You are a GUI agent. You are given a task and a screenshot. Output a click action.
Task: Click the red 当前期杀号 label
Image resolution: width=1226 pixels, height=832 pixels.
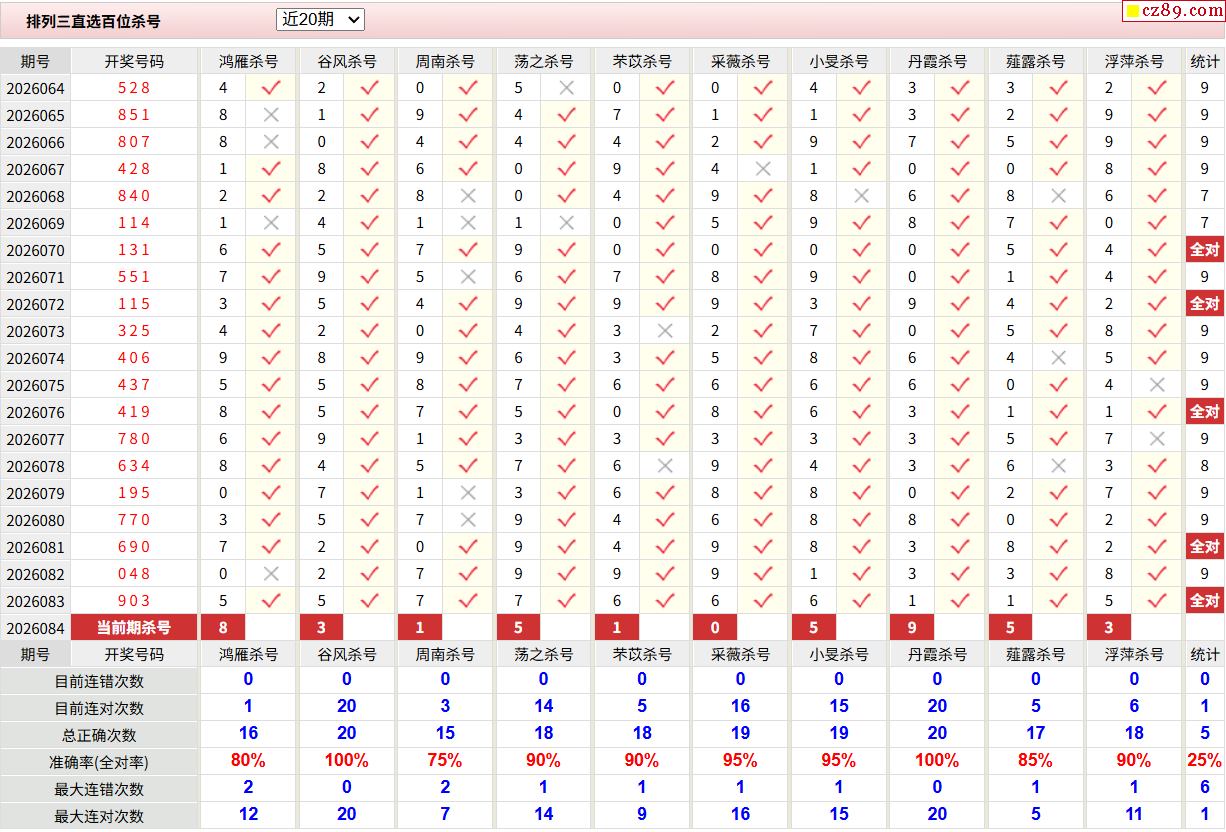pyautogui.click(x=134, y=628)
